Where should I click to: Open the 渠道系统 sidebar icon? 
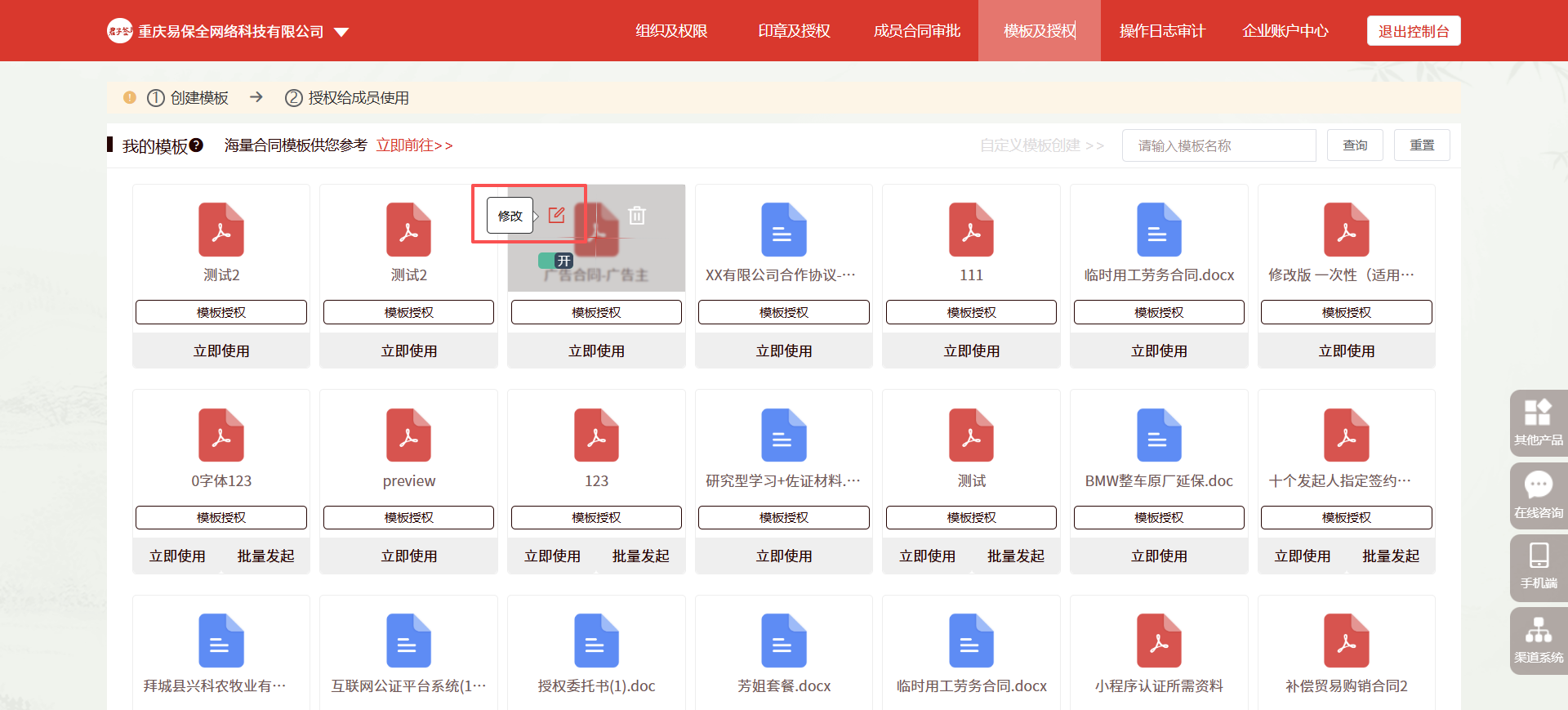pos(1538,639)
